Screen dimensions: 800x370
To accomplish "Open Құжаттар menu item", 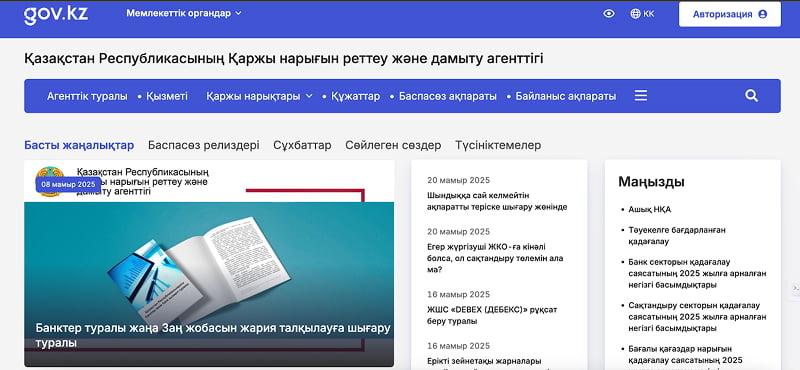I will [x=356, y=96].
